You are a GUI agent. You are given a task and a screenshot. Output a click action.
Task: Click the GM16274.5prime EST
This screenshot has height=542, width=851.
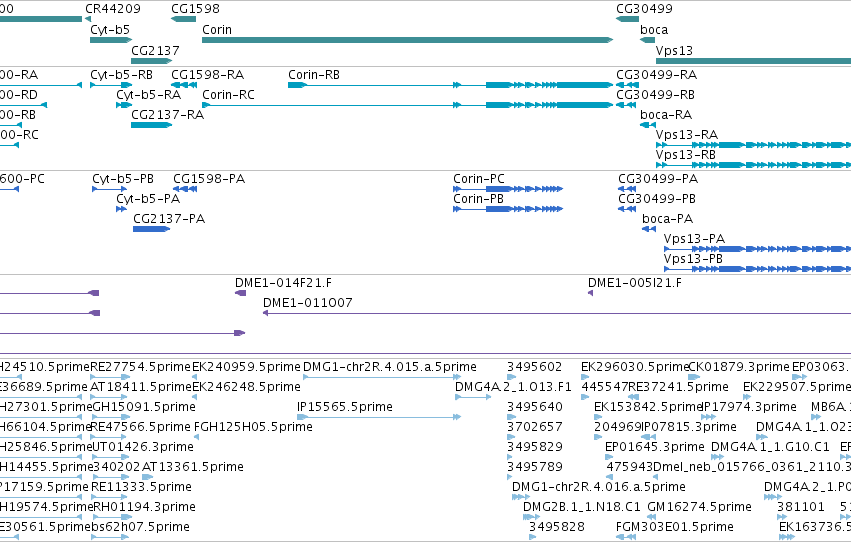[652, 518]
